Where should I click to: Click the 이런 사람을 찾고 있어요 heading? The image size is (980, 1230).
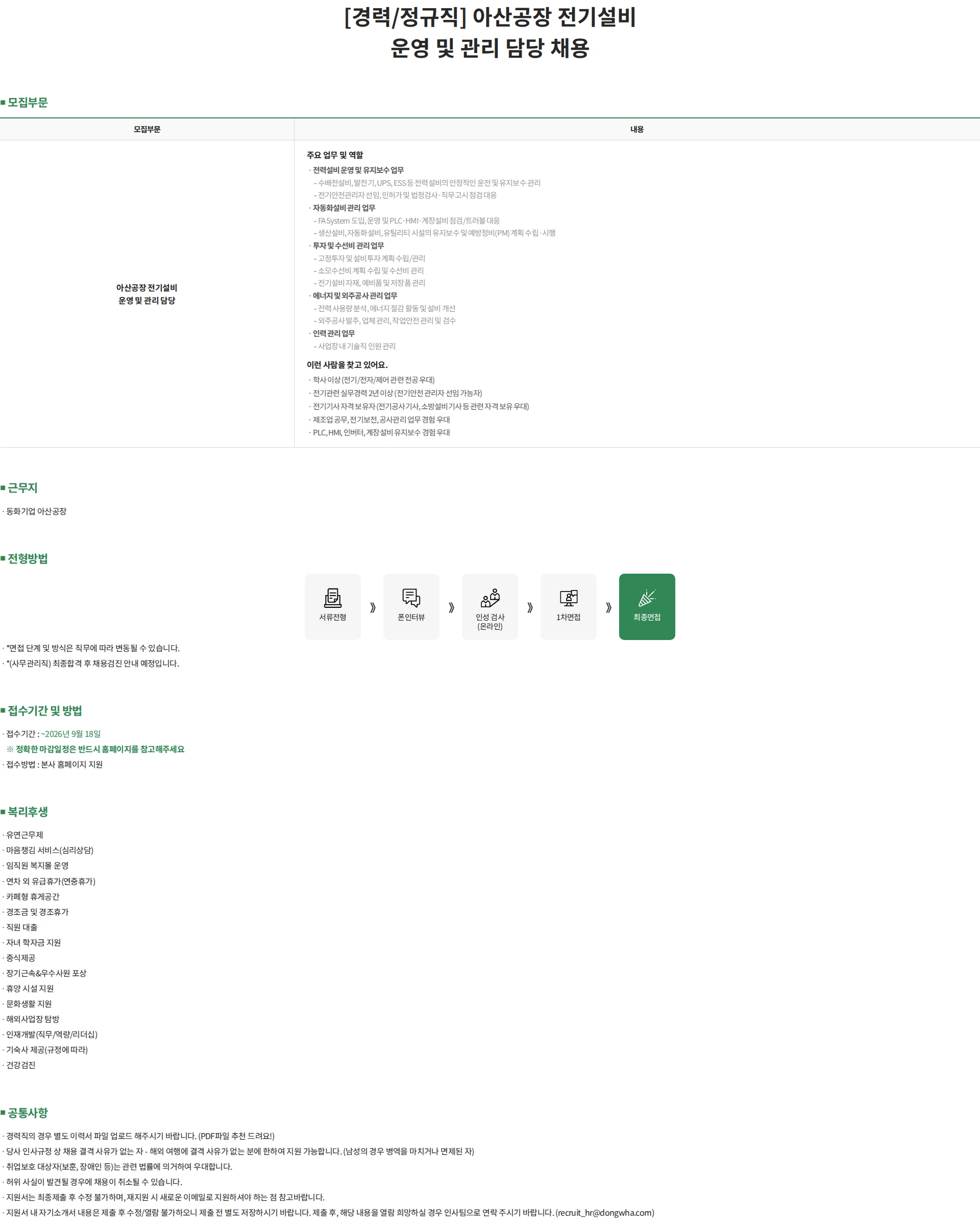click(348, 364)
